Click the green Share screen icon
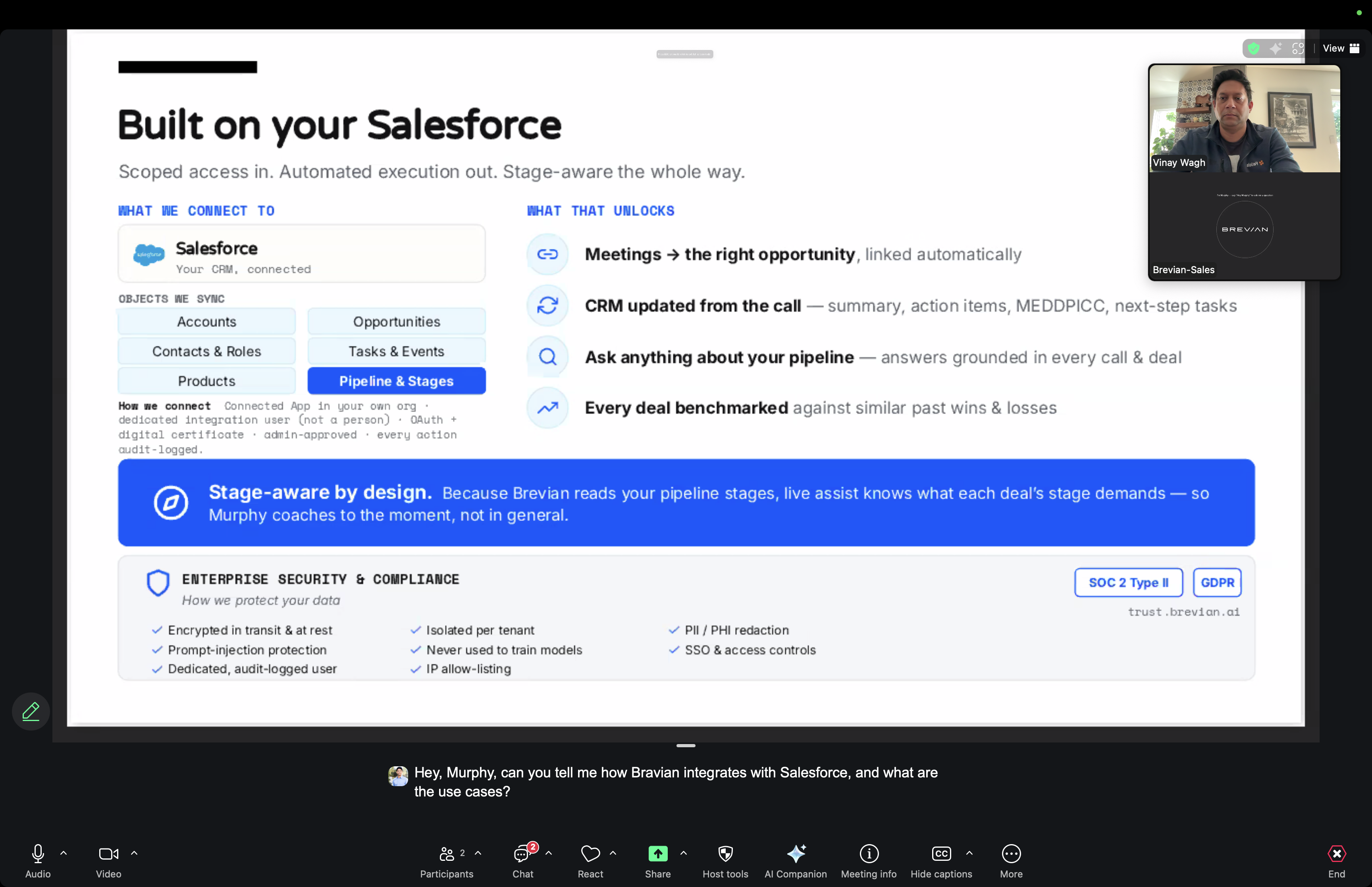Image resolution: width=1372 pixels, height=887 pixels. [x=657, y=854]
